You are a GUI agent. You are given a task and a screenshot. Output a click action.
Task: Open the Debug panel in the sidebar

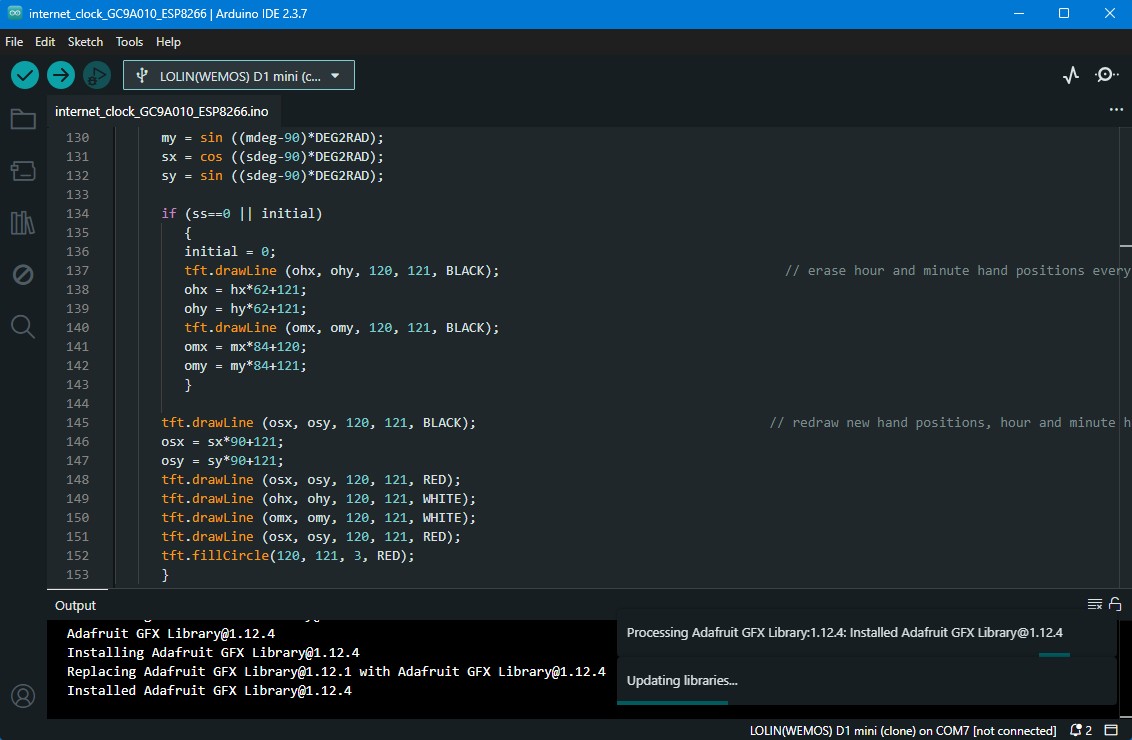click(23, 275)
